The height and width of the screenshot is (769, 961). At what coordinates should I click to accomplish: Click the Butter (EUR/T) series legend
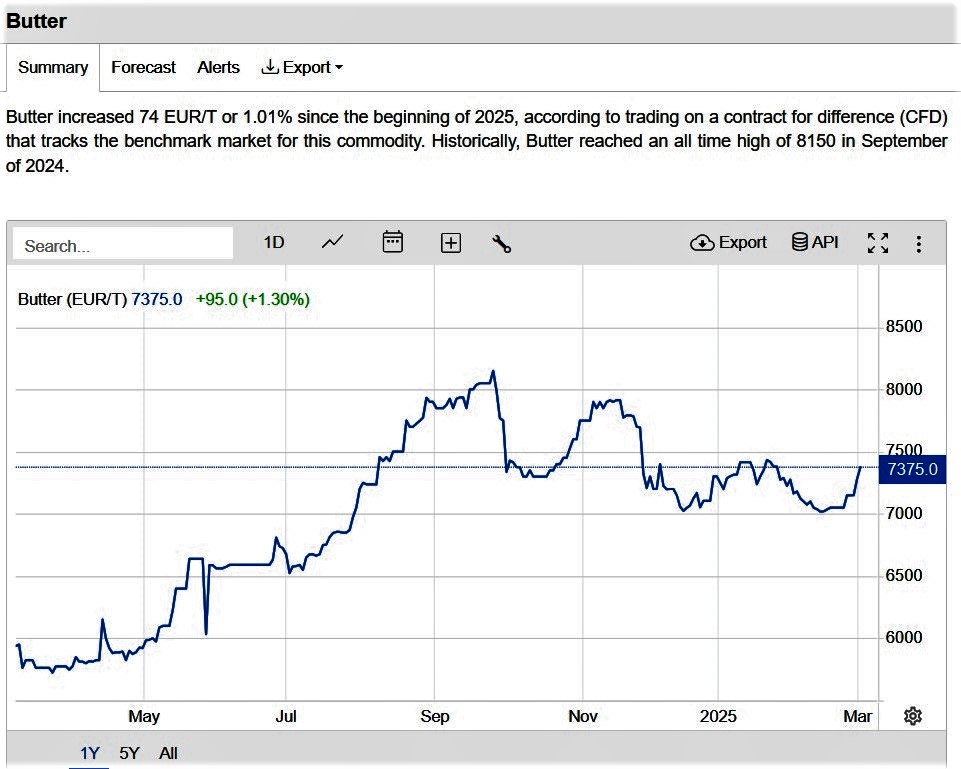tap(72, 299)
